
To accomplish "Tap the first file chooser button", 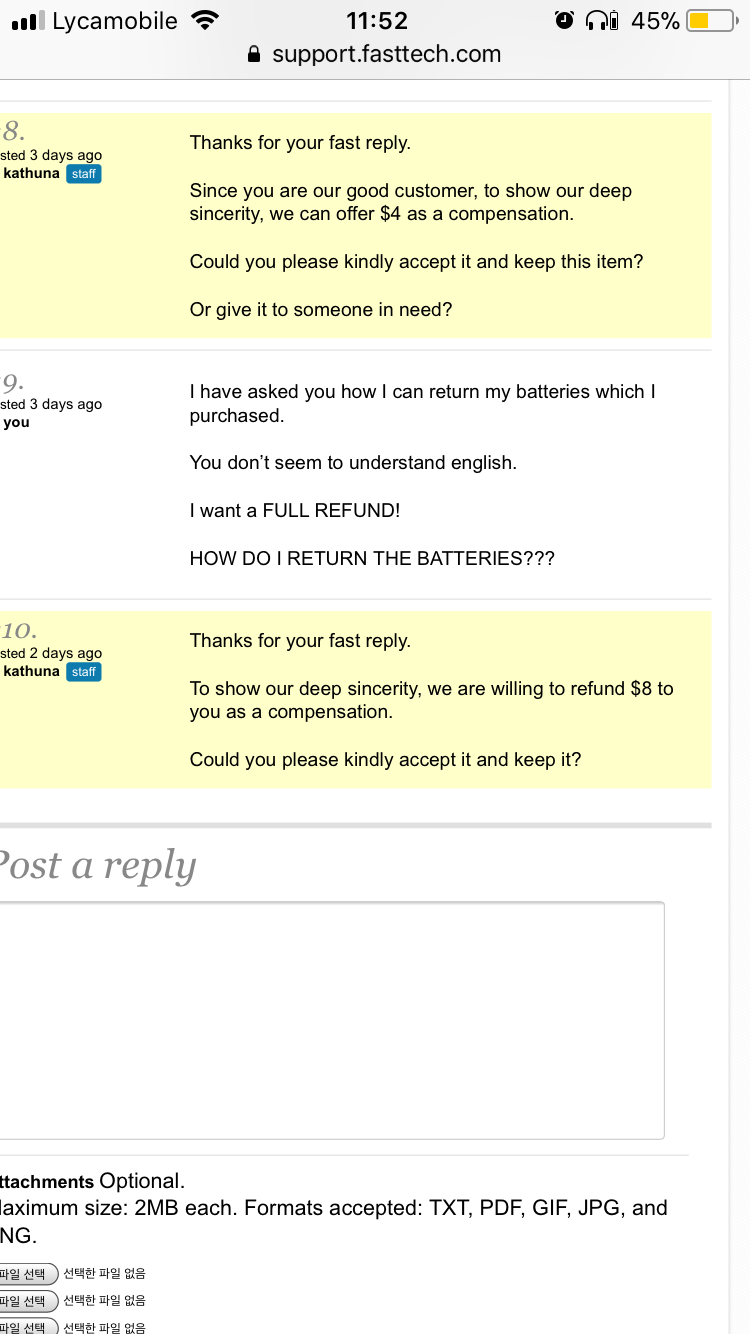I will tap(26, 1274).
